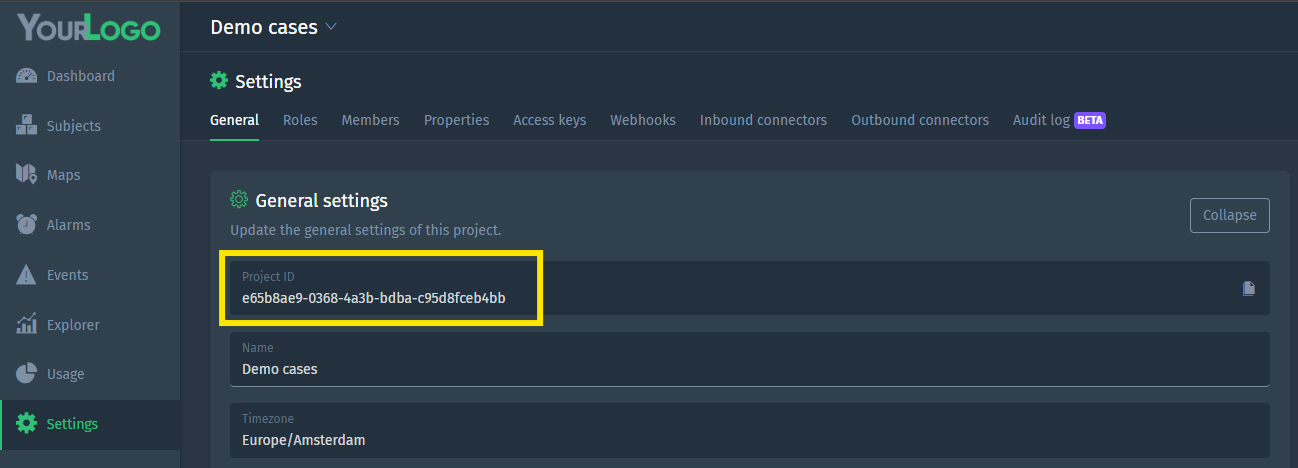The height and width of the screenshot is (468, 1298).
Task: Open the Members tab
Action: point(370,120)
